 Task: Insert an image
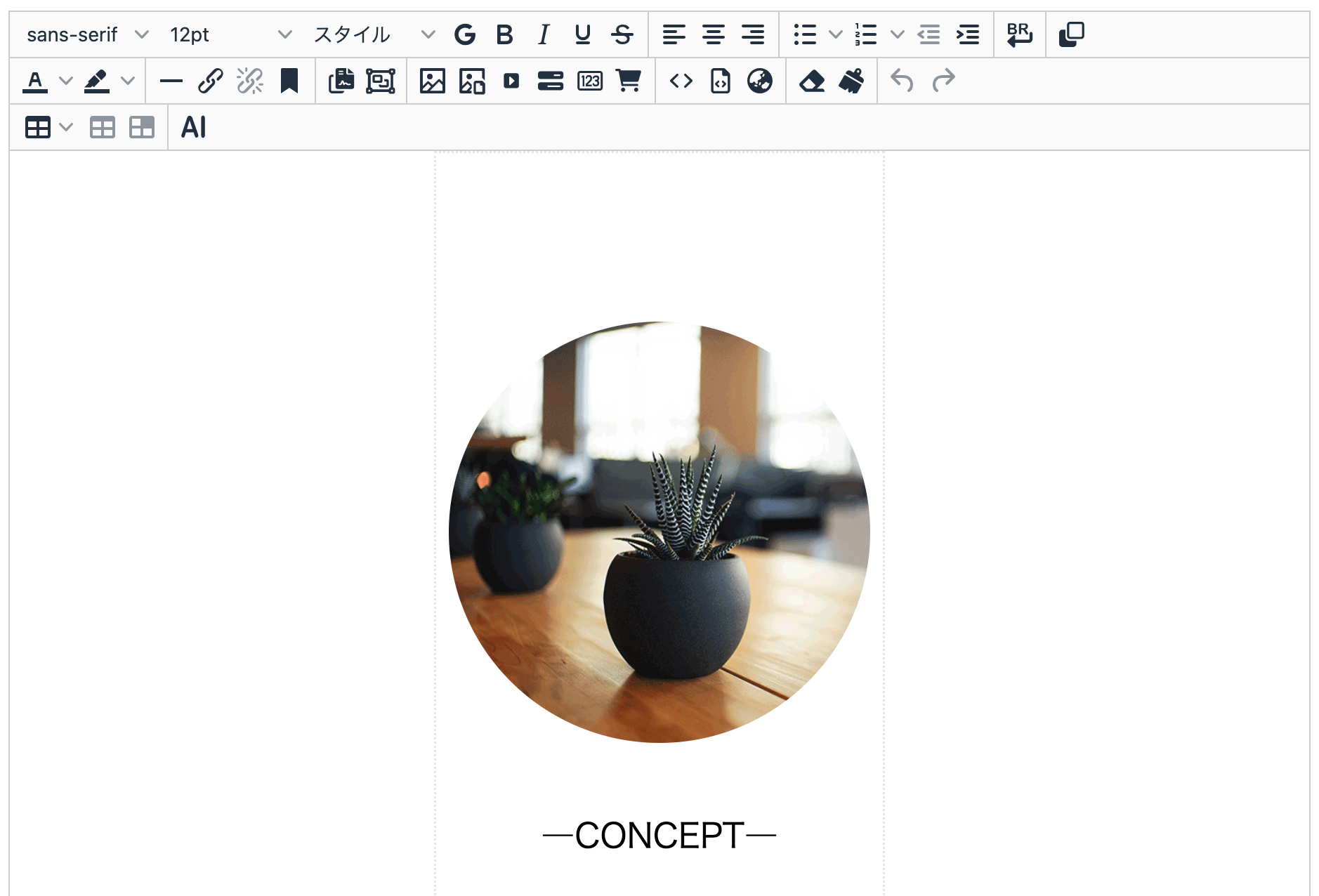[433, 81]
